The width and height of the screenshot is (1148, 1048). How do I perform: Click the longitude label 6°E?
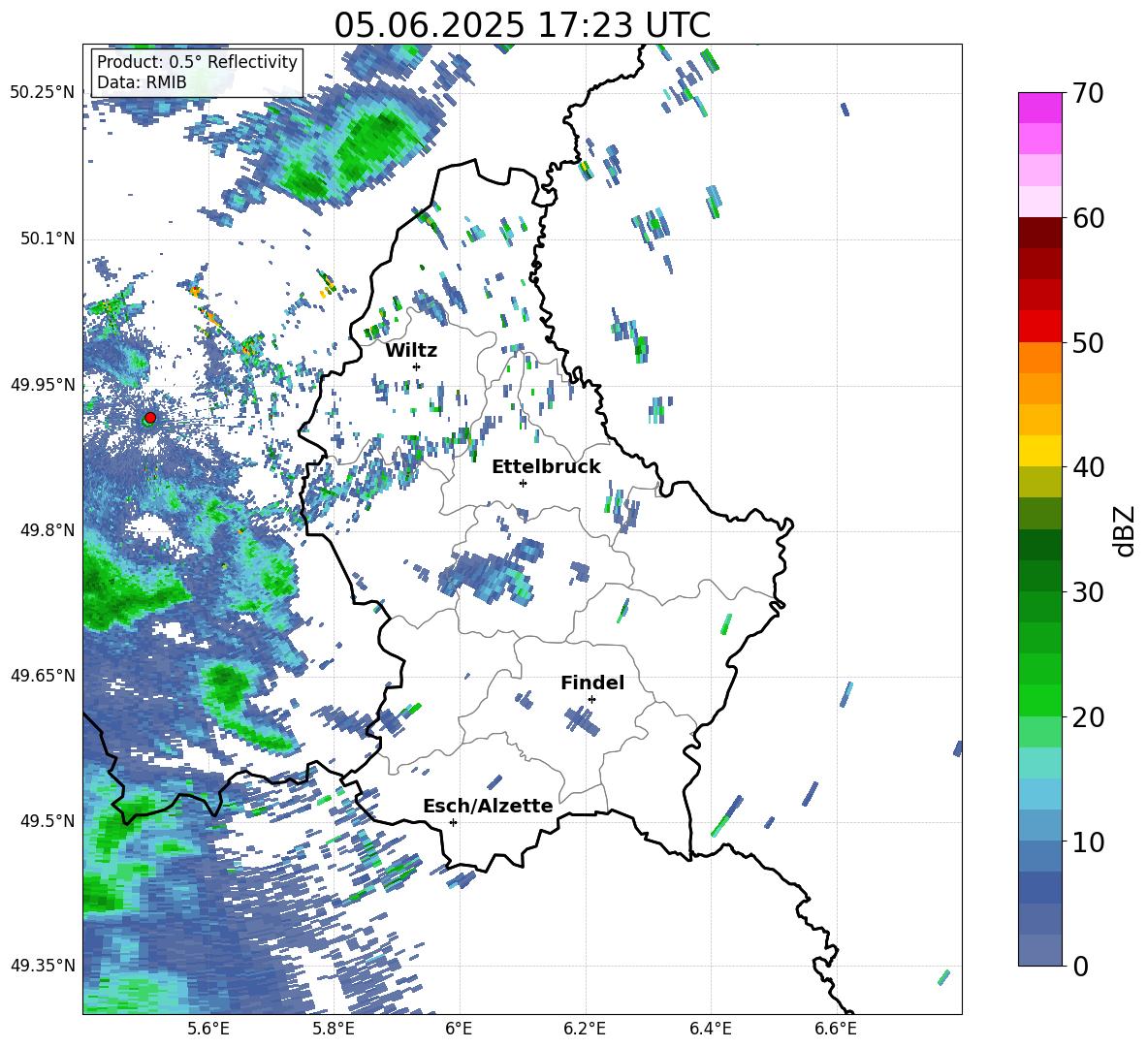pos(459,1029)
